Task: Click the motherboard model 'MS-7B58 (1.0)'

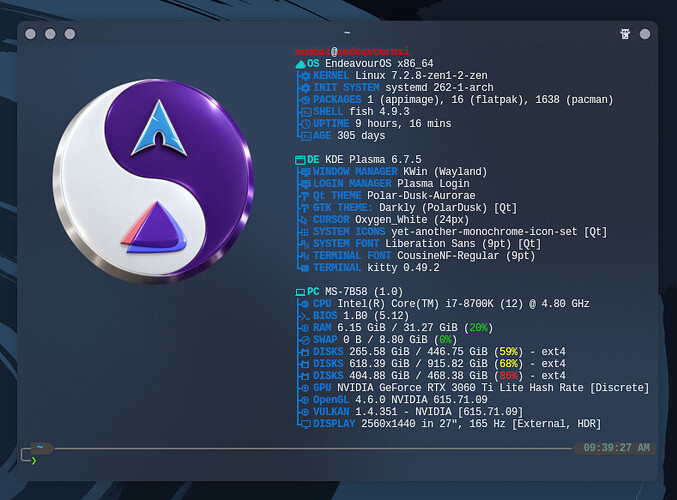Action: pos(364,292)
